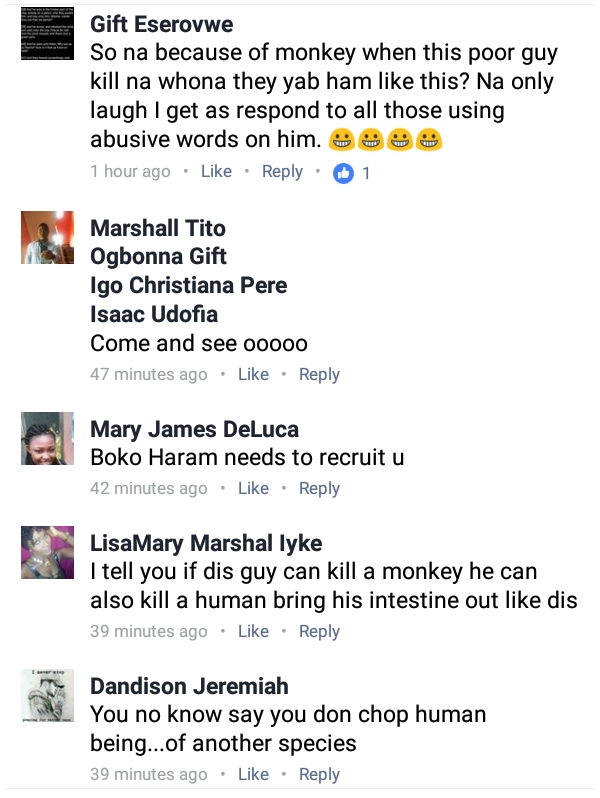View the like count next to thumbs-up
Image resolution: width=600 pixels, height=798 pixels.
coord(365,174)
